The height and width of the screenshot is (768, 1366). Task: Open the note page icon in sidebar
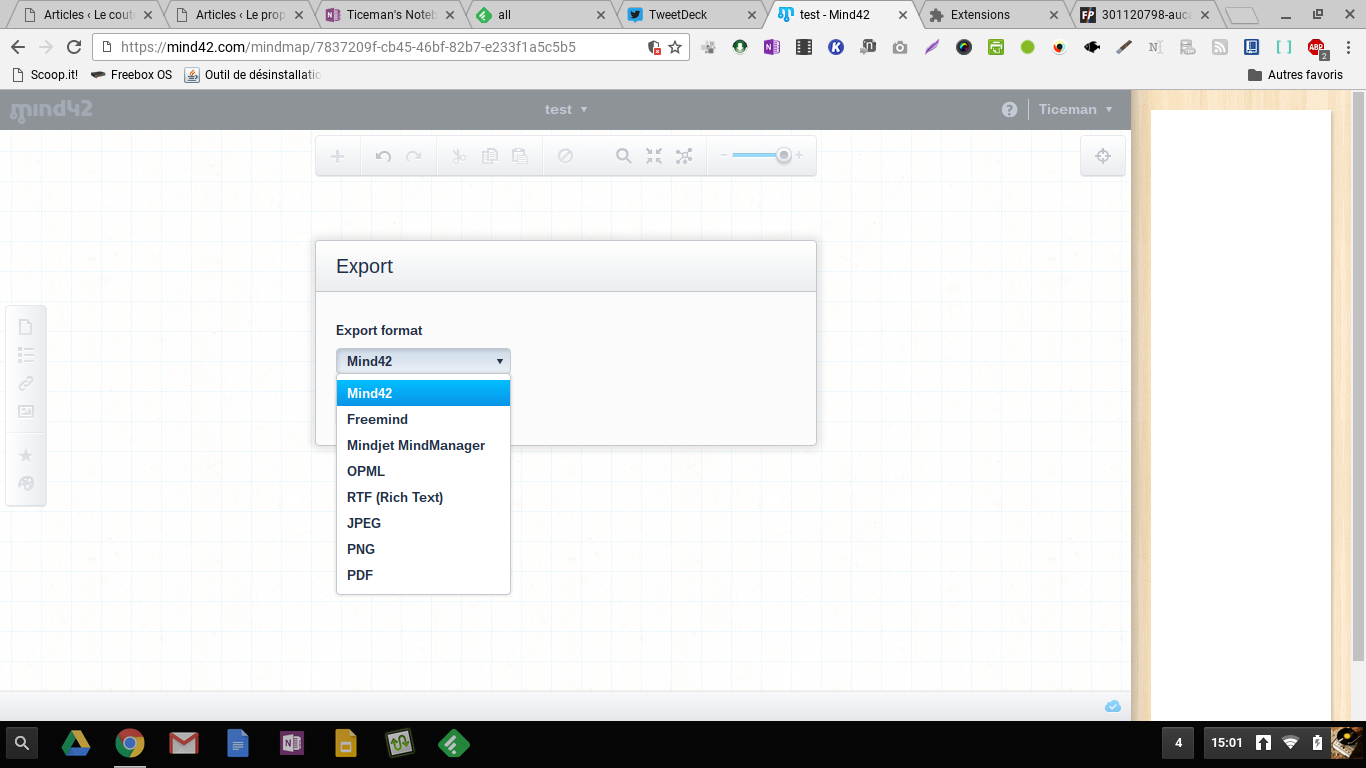pos(26,327)
